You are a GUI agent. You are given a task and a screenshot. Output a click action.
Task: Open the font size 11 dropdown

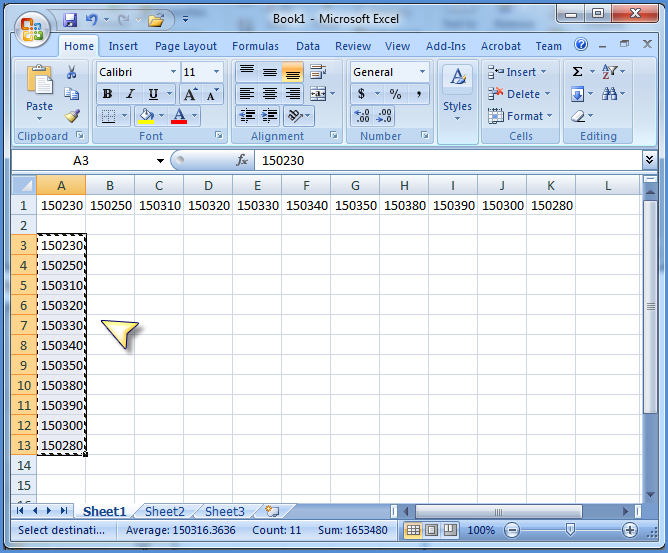[216, 72]
